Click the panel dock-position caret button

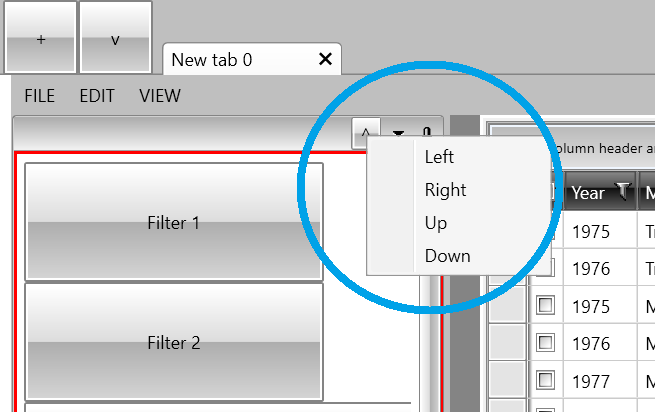click(367, 133)
